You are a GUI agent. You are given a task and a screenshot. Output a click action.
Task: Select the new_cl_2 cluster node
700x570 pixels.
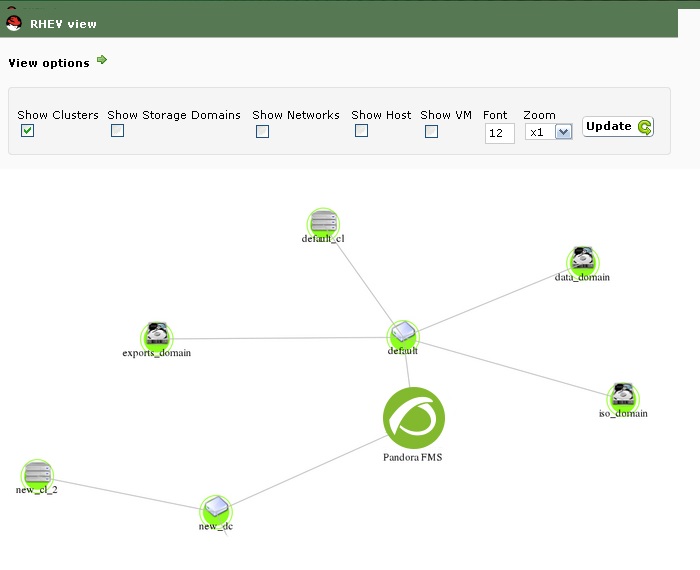tap(37, 475)
